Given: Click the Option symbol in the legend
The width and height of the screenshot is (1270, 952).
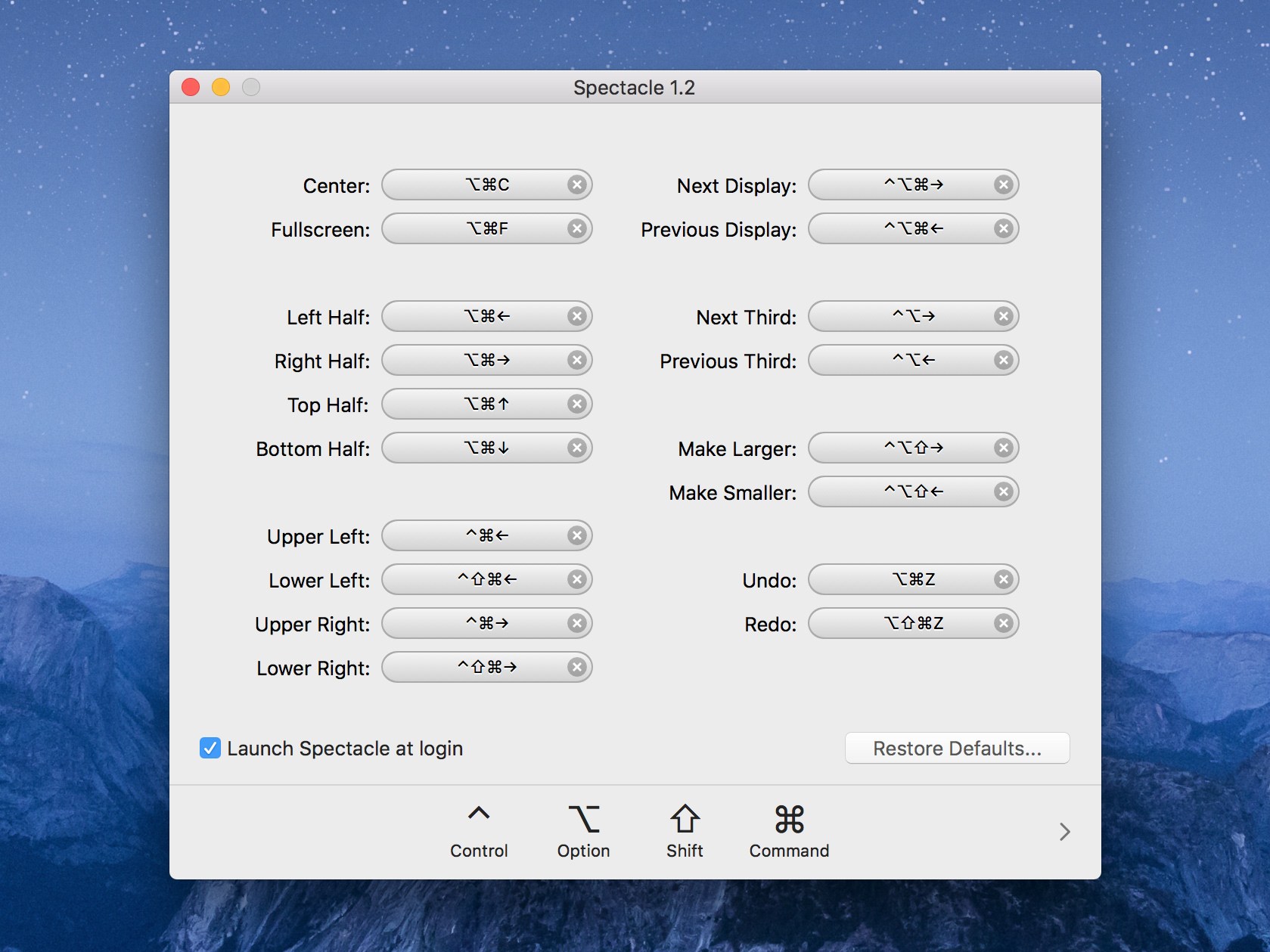Looking at the screenshot, I should 583,820.
